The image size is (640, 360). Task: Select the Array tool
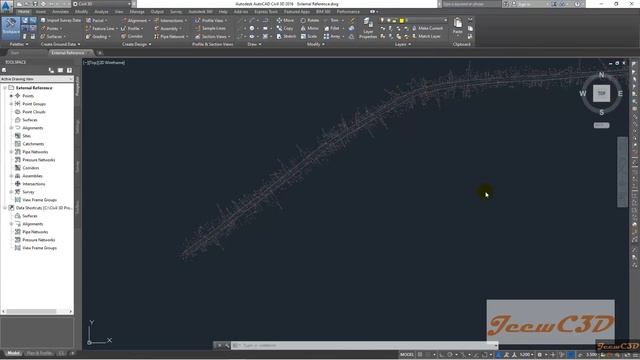pyautogui.click(x=333, y=36)
